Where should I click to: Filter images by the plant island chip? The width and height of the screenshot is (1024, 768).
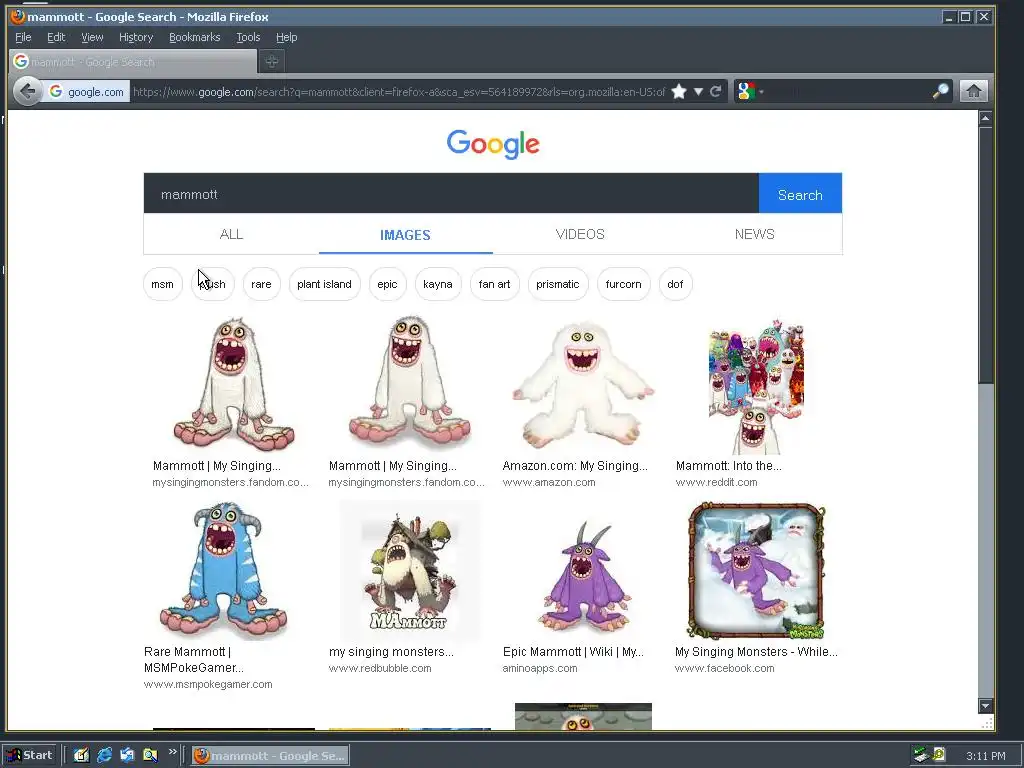325,284
